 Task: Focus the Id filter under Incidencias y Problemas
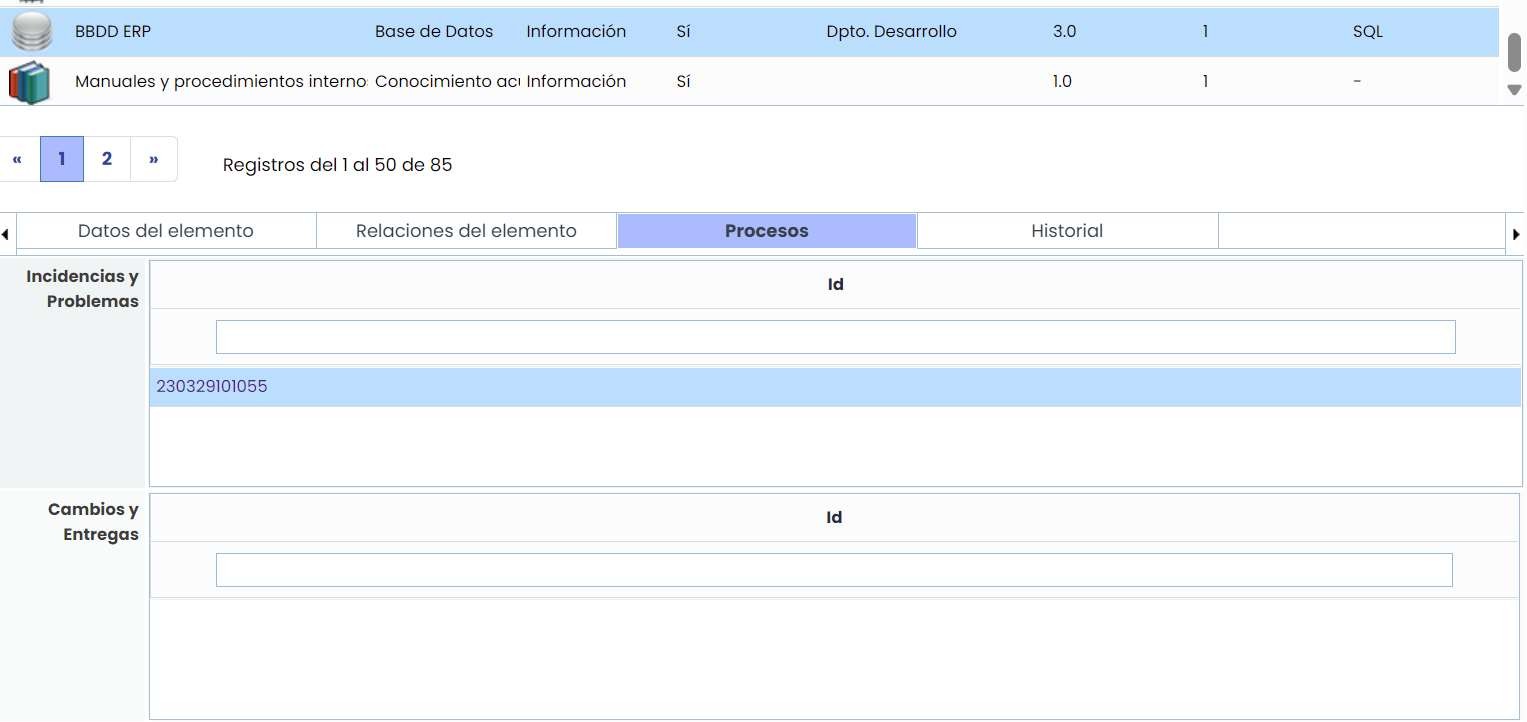click(x=835, y=337)
